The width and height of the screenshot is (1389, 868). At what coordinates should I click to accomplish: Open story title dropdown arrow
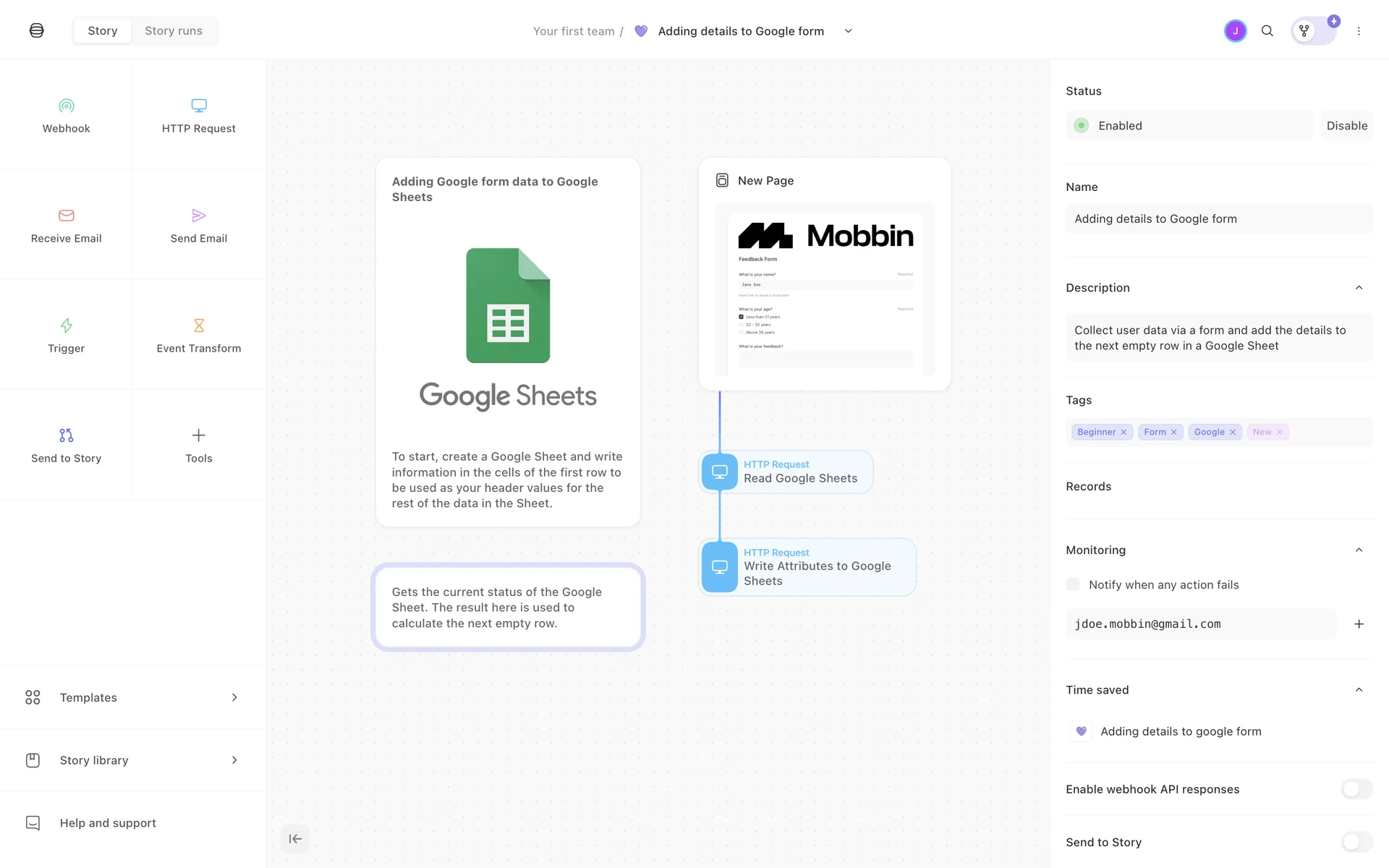(x=849, y=31)
